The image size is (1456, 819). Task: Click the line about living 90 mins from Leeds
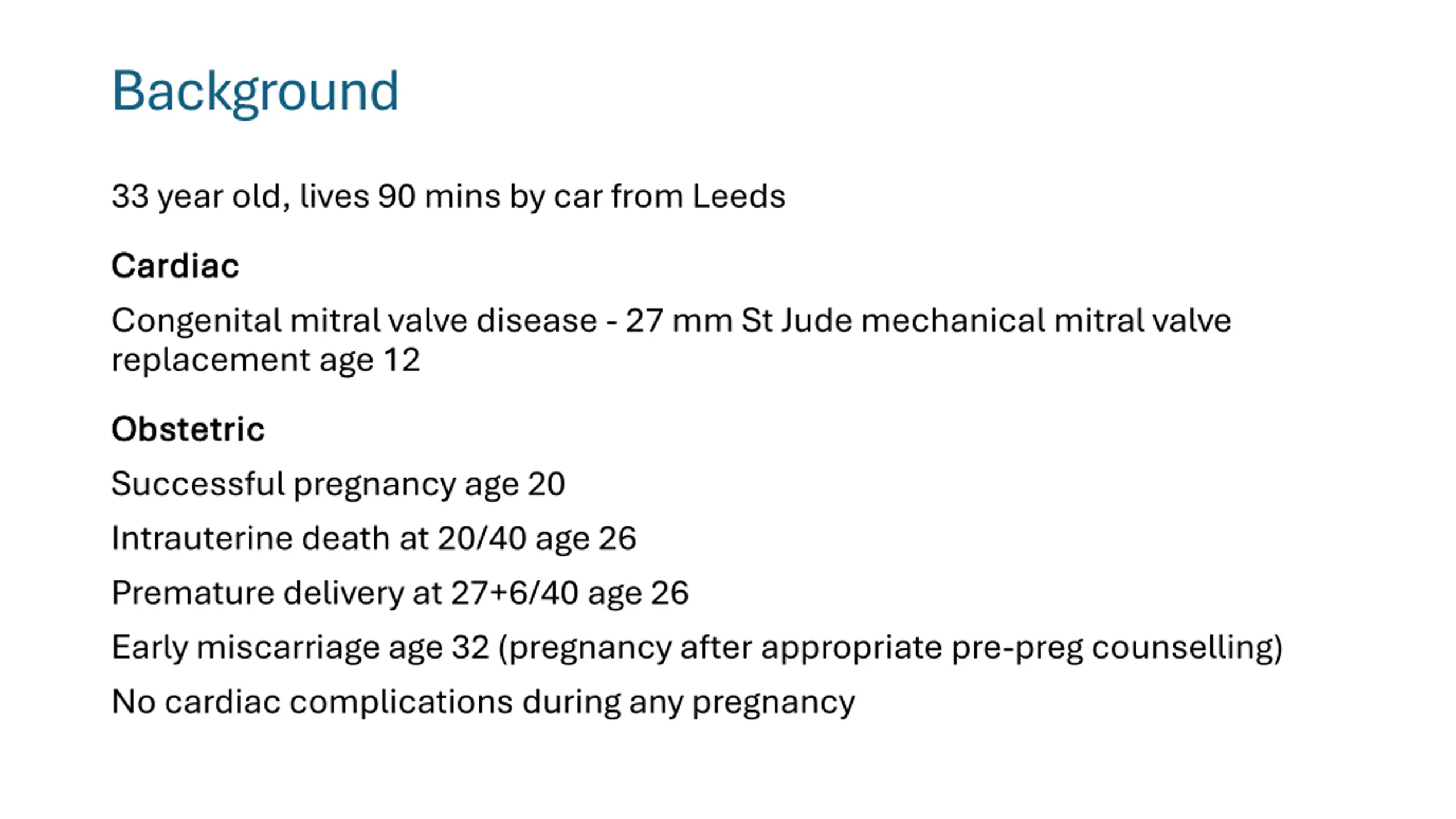(448, 197)
